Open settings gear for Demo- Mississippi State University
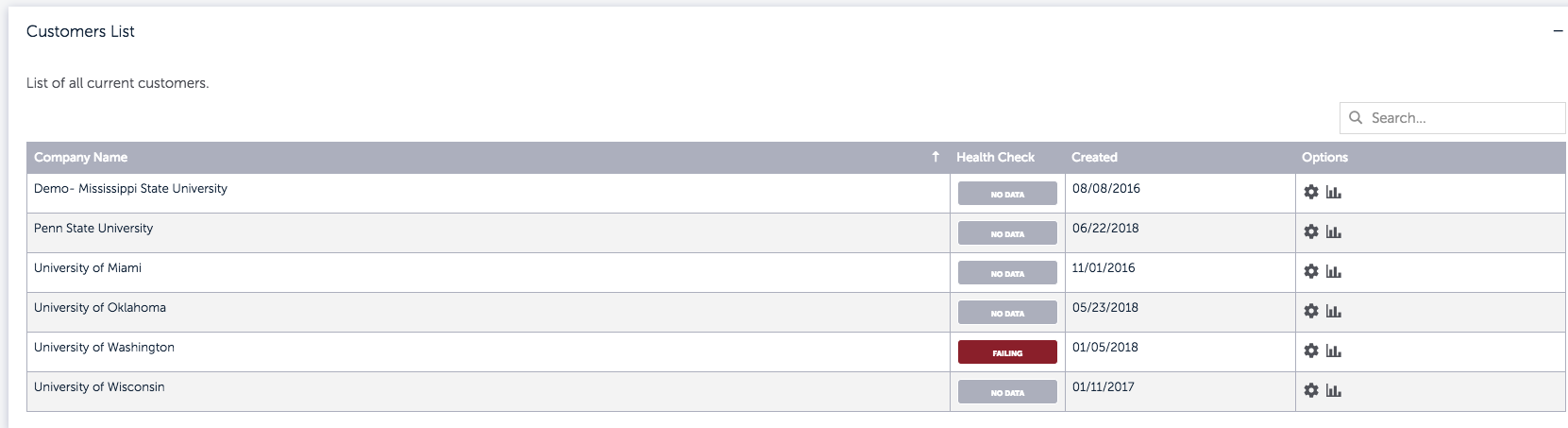Viewport: 1568px width, 428px height. 1311,193
